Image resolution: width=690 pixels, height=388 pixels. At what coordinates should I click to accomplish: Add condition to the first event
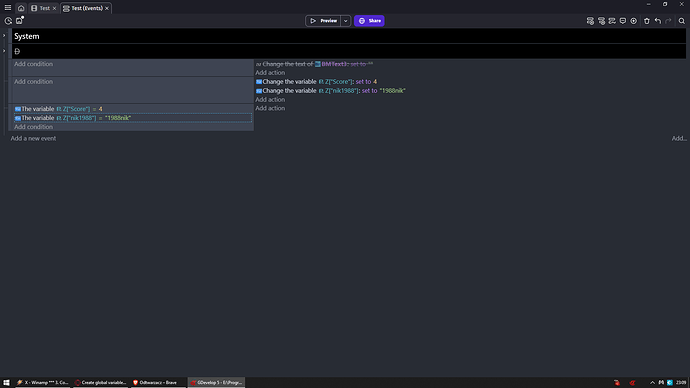tap(33, 64)
